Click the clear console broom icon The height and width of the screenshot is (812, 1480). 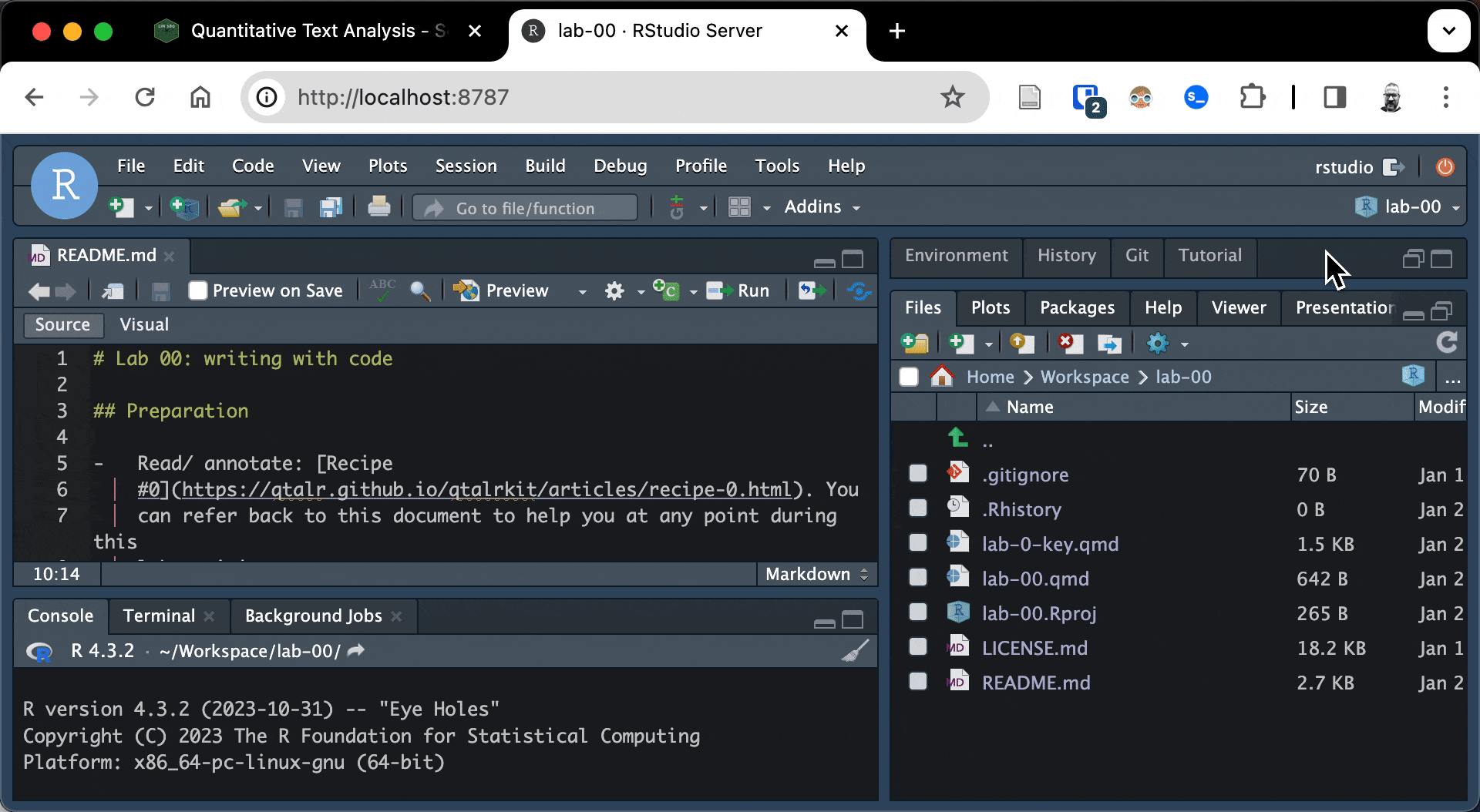coord(854,652)
